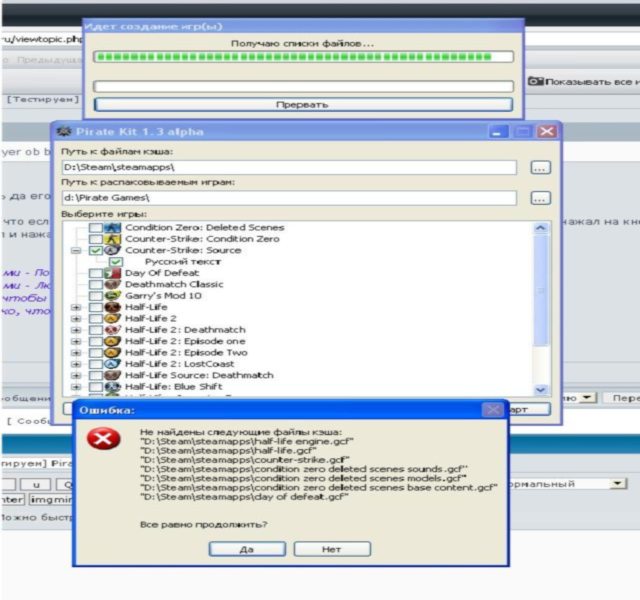This screenshot has width=640, height=600.
Task: Uncheck the Counter-Strike: Source checkbox
Action: tap(96, 250)
